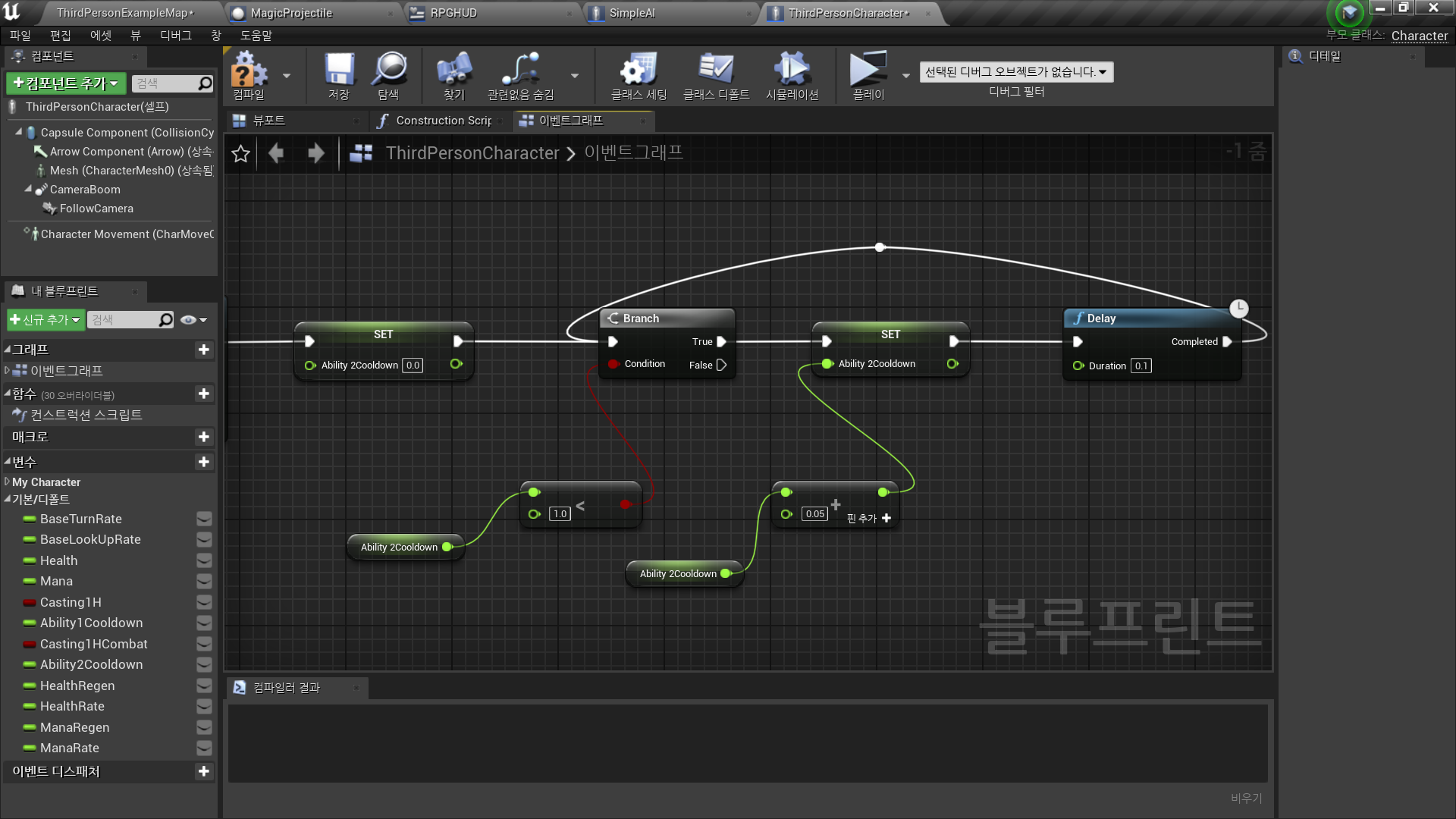Open Class Settings (클래스 세팅) icon
The image size is (1456, 819).
(639, 71)
